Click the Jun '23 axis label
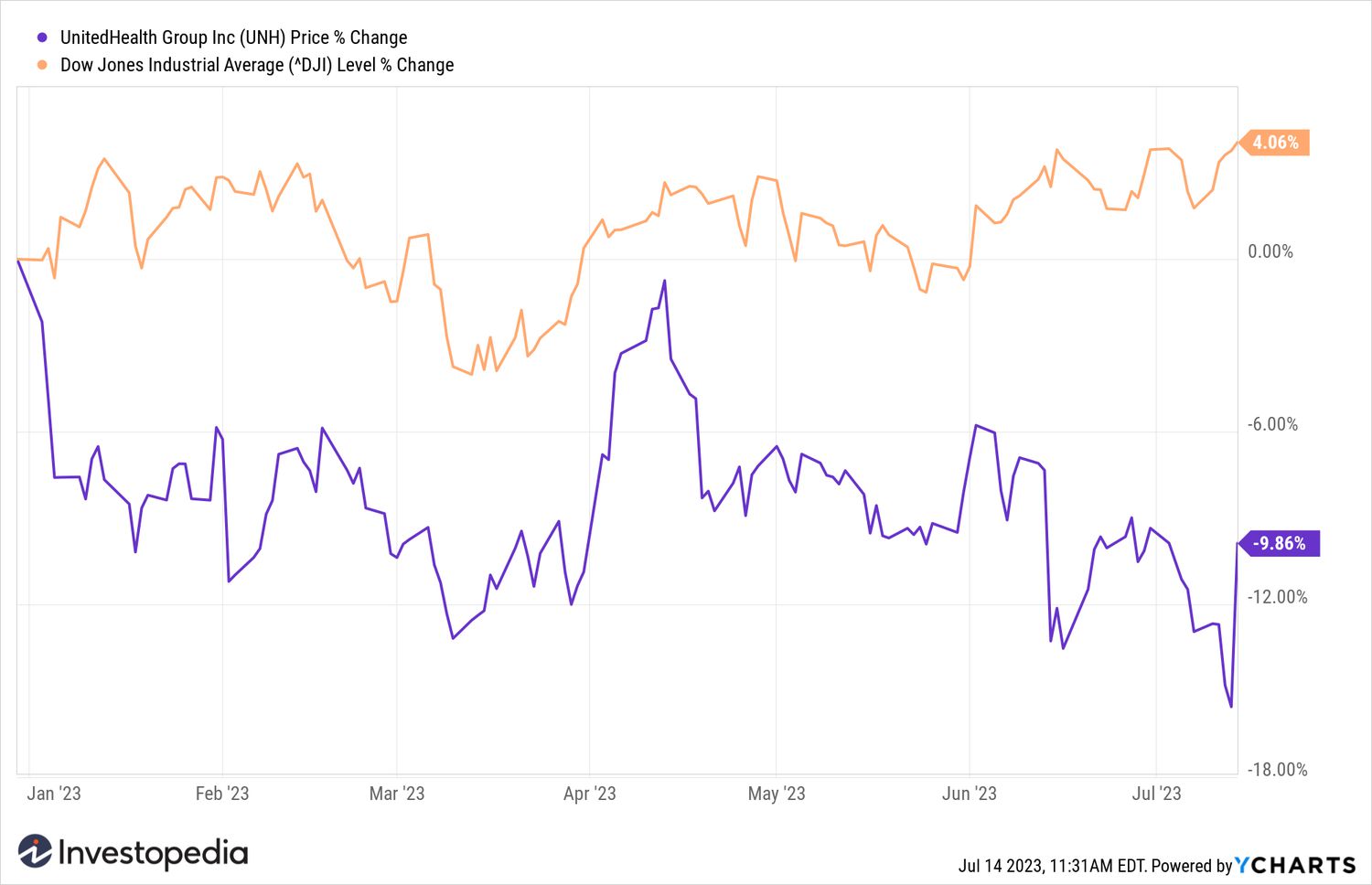1372x885 pixels. coord(970,794)
